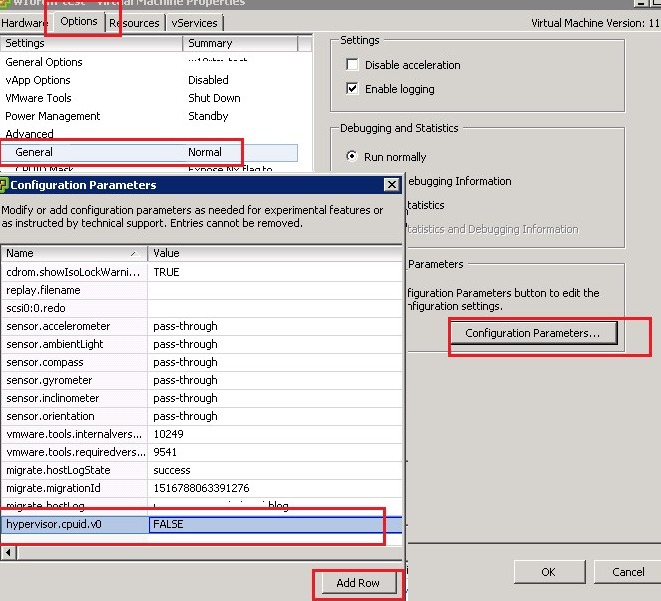Switch to the Hardware tab
This screenshot has height=601, width=661.
24,23
